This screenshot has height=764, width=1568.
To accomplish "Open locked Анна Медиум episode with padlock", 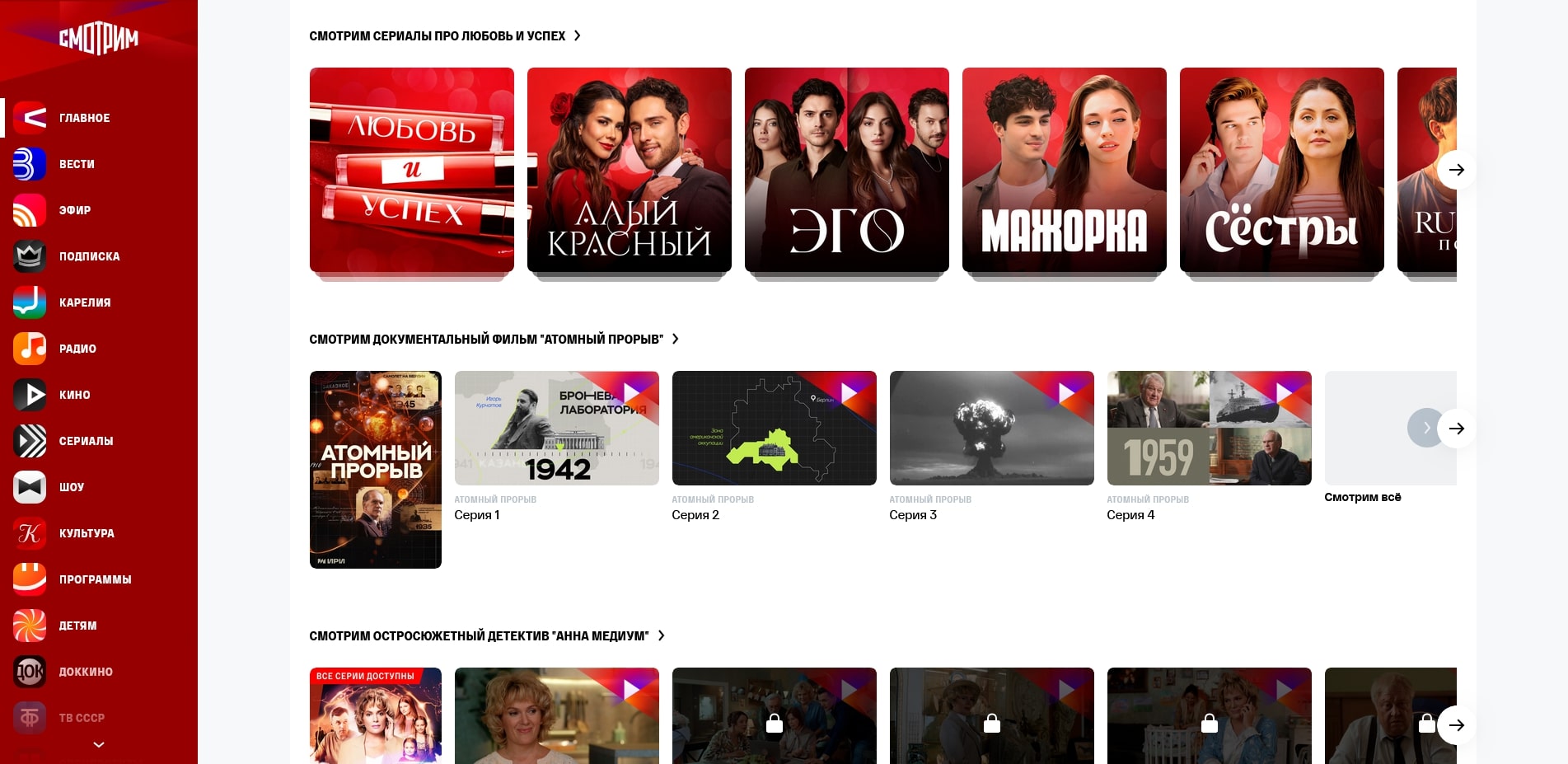I will [x=774, y=715].
